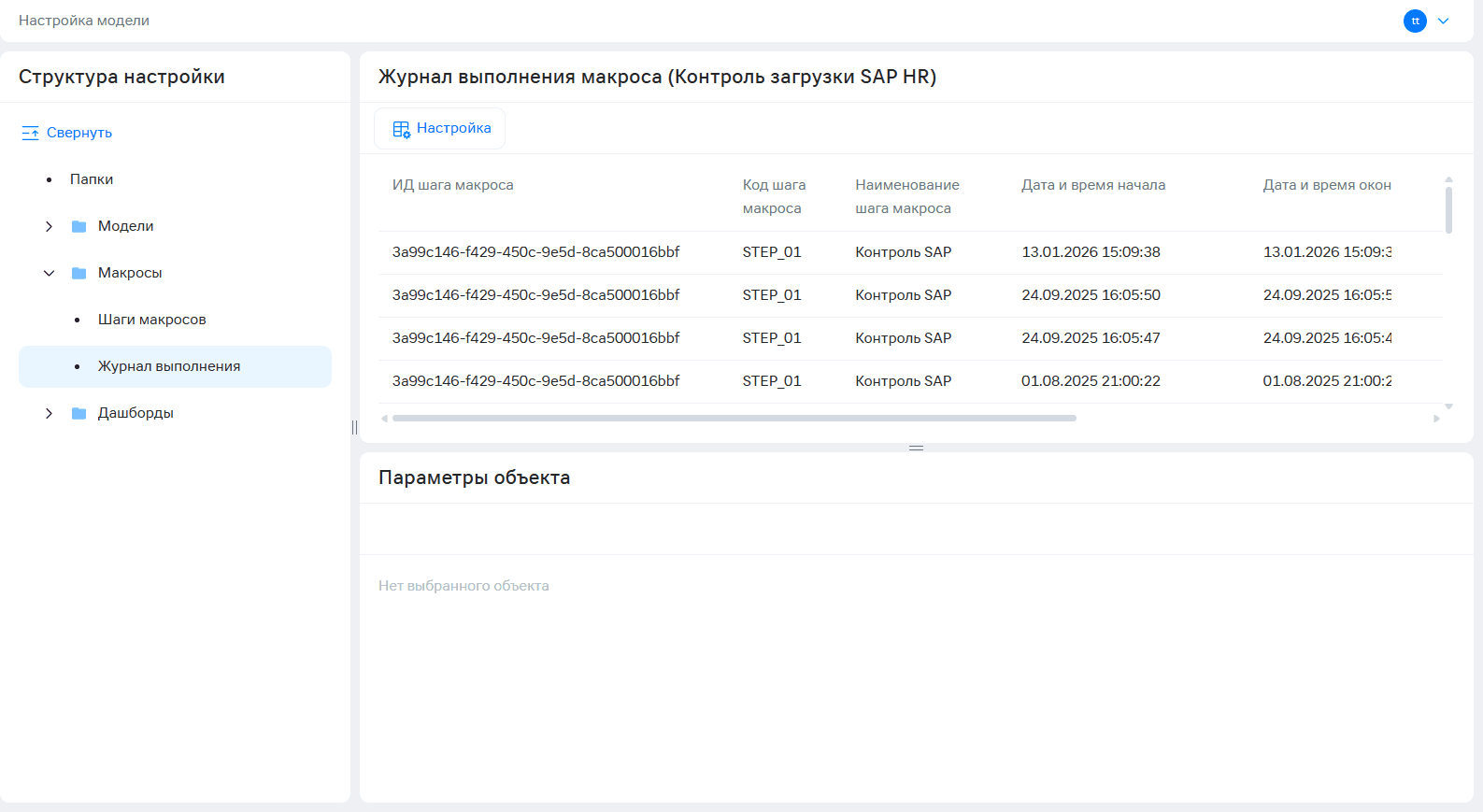Click the horizontal splitter handle between panels
Viewport: 1483px width, 812px height.
click(917, 448)
